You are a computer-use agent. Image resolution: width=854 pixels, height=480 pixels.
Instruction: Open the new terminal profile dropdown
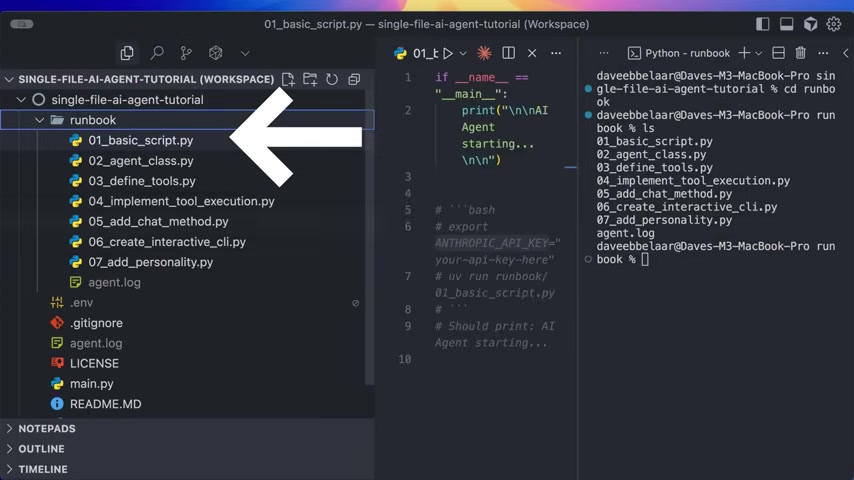758,53
